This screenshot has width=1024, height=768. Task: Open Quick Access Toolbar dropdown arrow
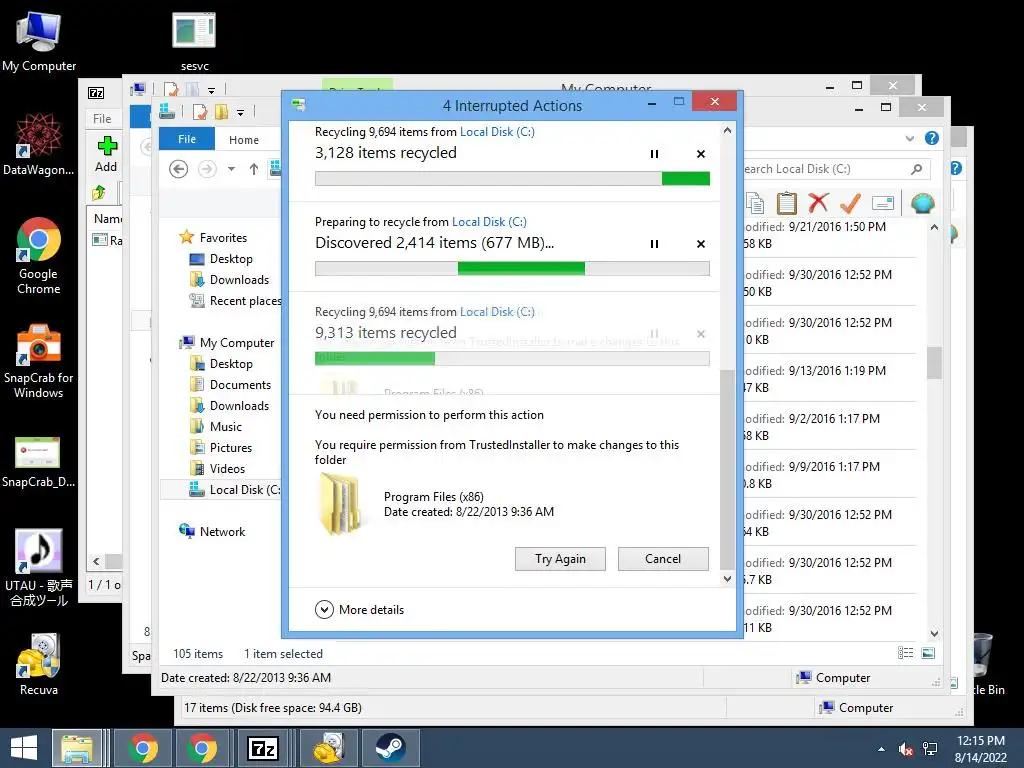240,113
